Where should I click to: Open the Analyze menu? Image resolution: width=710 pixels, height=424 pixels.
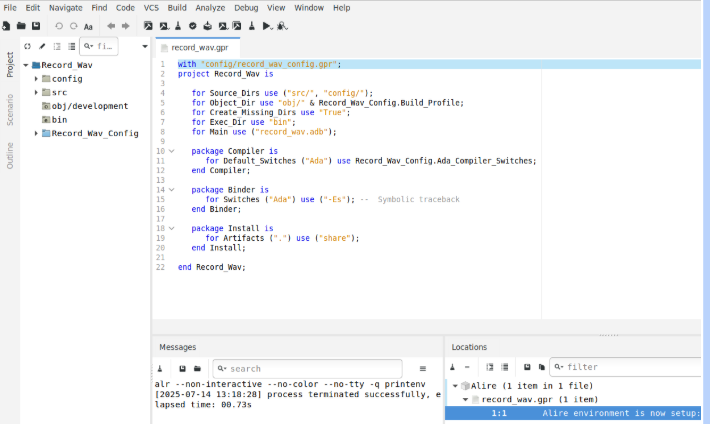tap(210, 8)
